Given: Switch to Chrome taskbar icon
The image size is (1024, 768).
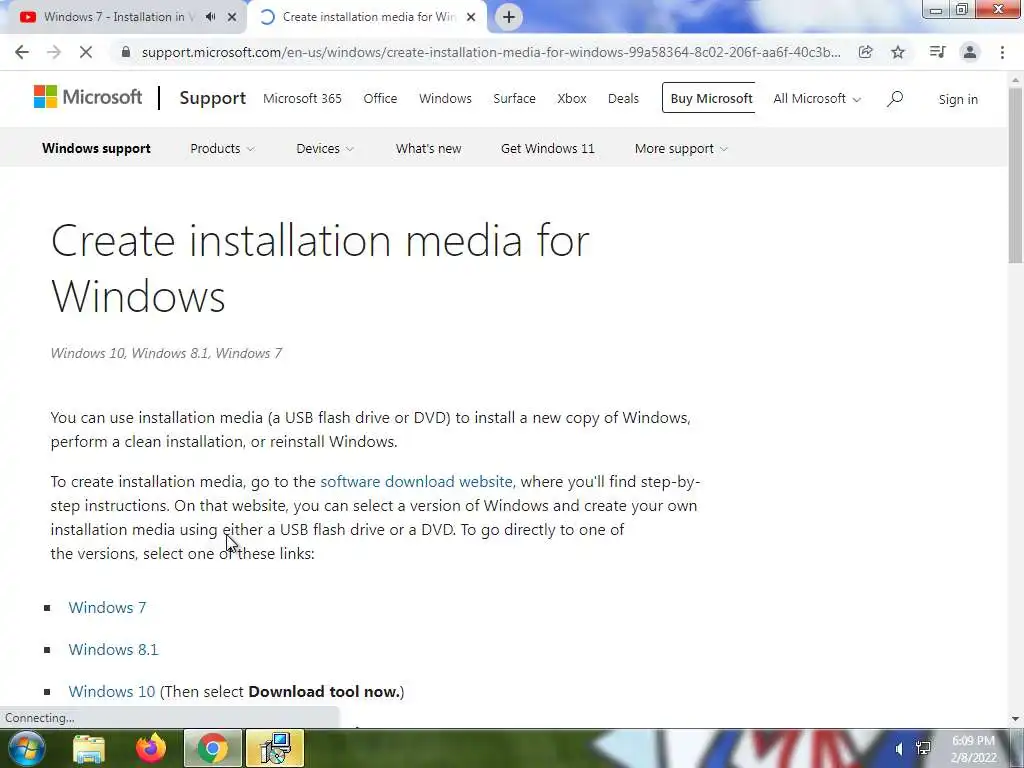Looking at the screenshot, I should [x=212, y=748].
